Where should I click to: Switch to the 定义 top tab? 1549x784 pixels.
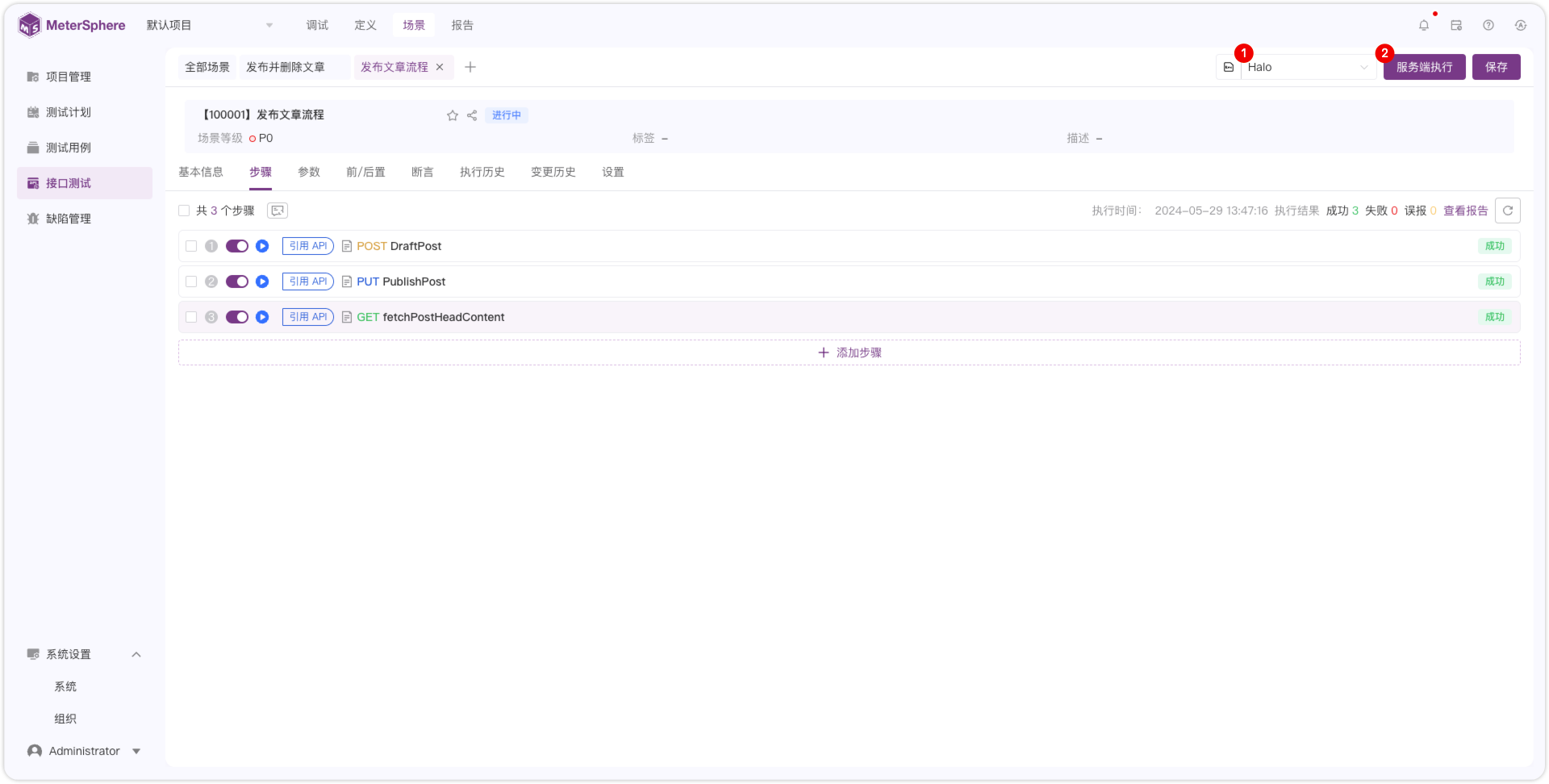click(365, 25)
